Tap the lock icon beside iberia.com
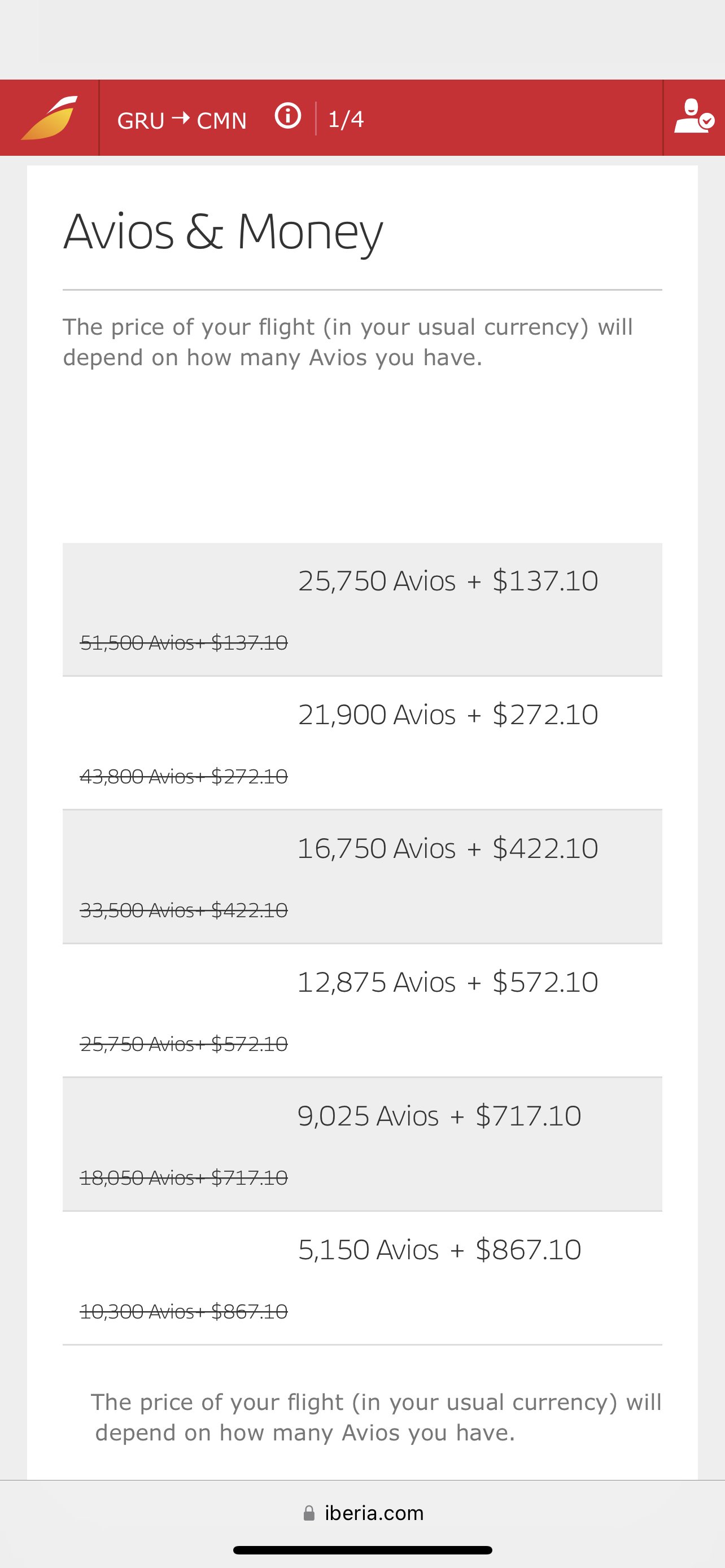725x1568 pixels. [x=309, y=1513]
